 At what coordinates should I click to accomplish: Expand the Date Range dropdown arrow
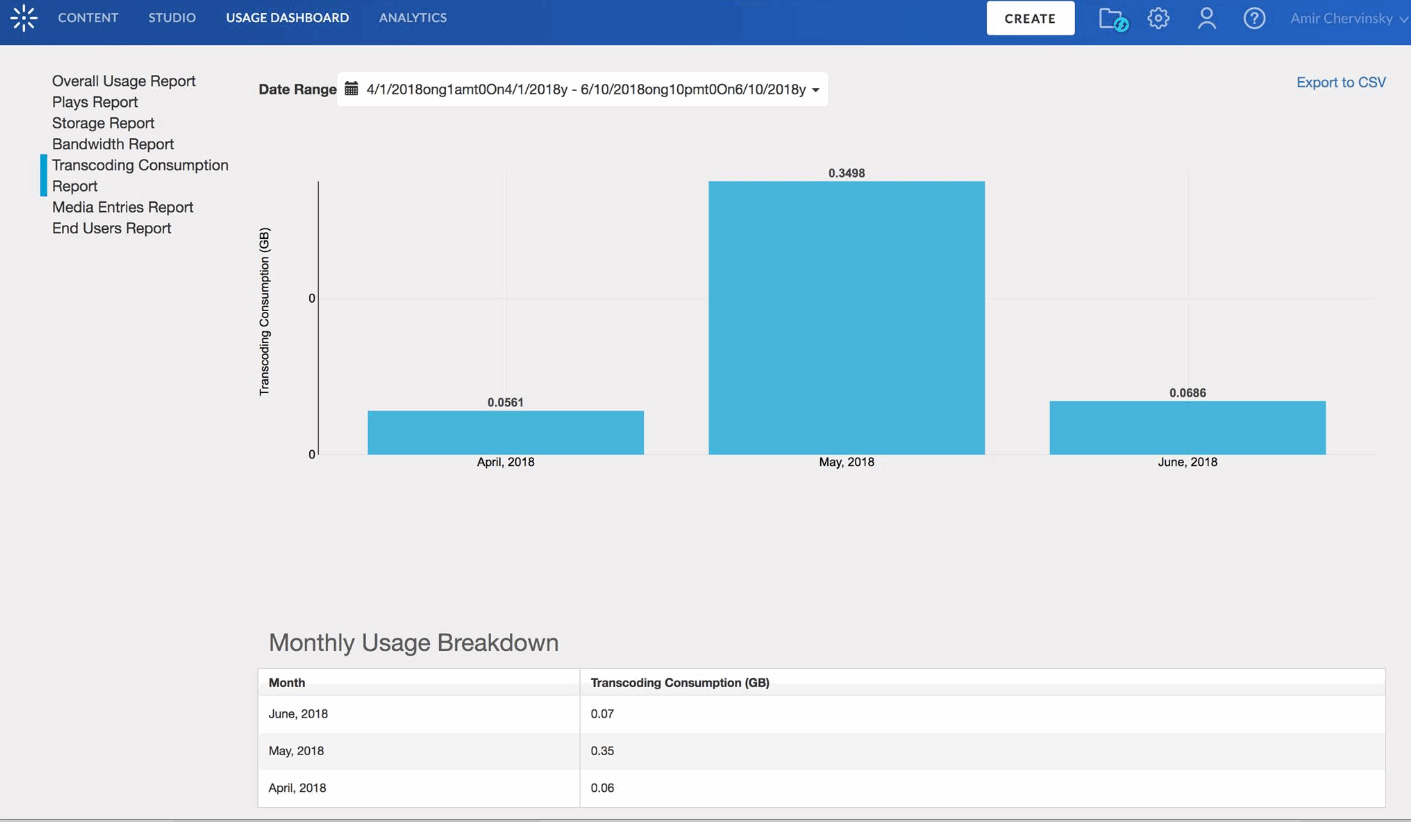pyautogui.click(x=816, y=90)
